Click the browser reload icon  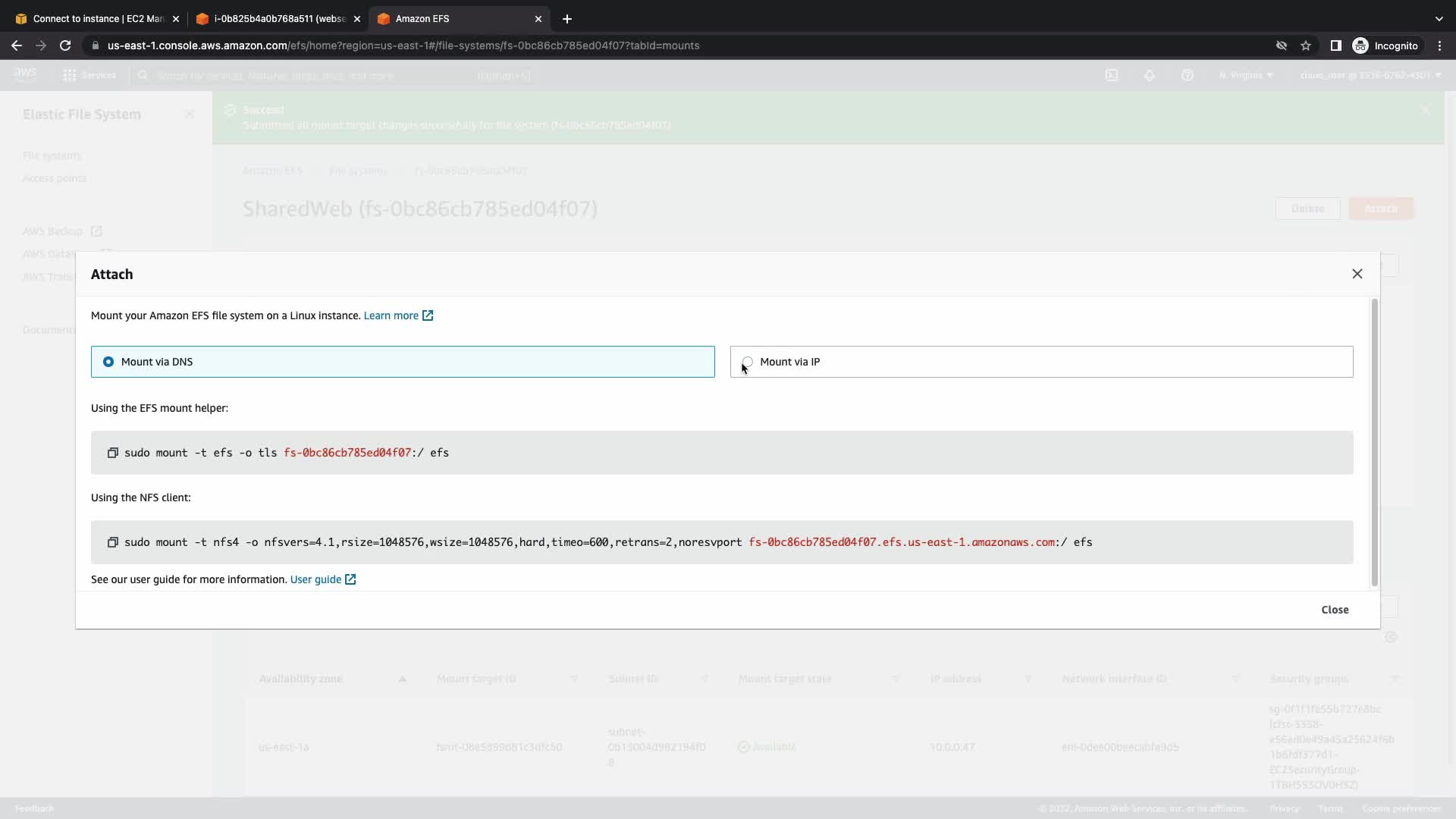coord(65,45)
